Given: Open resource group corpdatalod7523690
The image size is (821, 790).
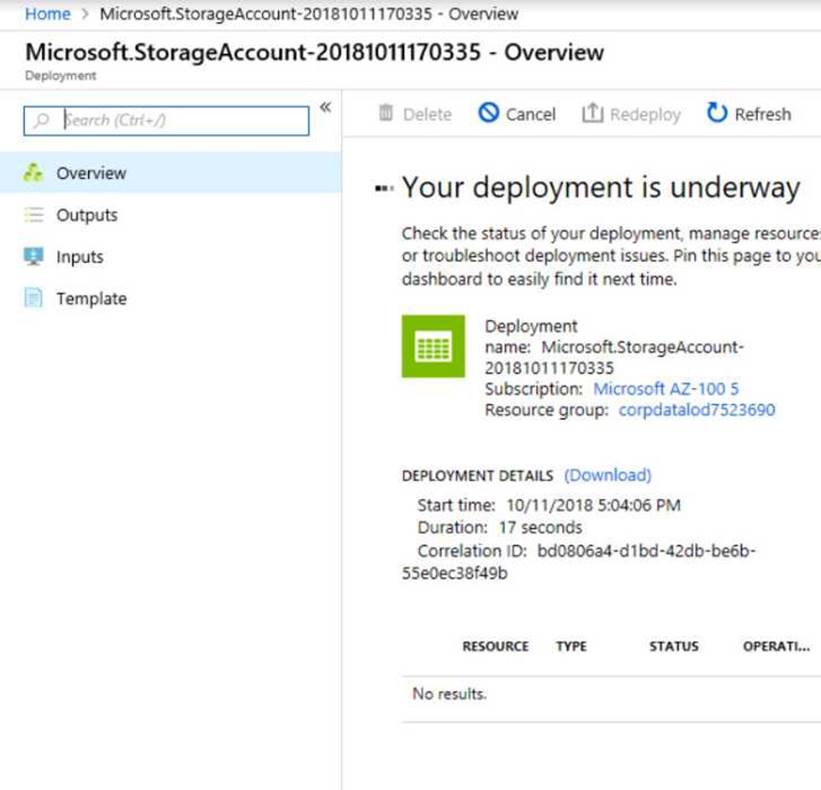Looking at the screenshot, I should (x=696, y=410).
